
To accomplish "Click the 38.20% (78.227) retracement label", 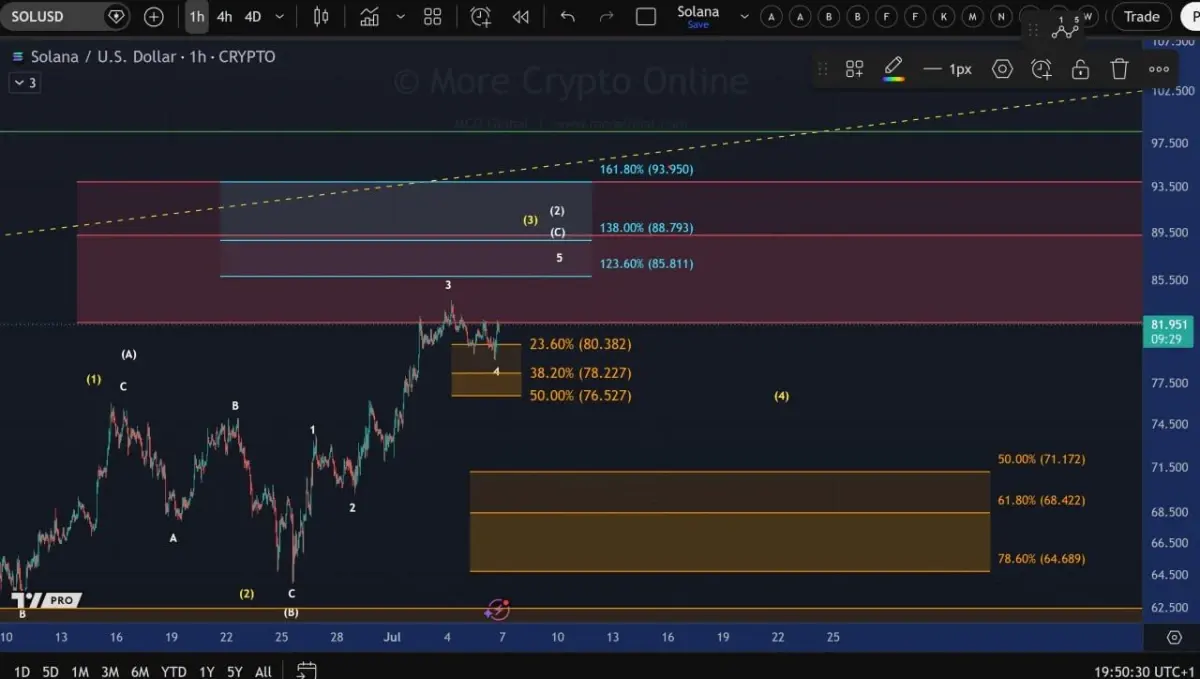I will 580,373.
